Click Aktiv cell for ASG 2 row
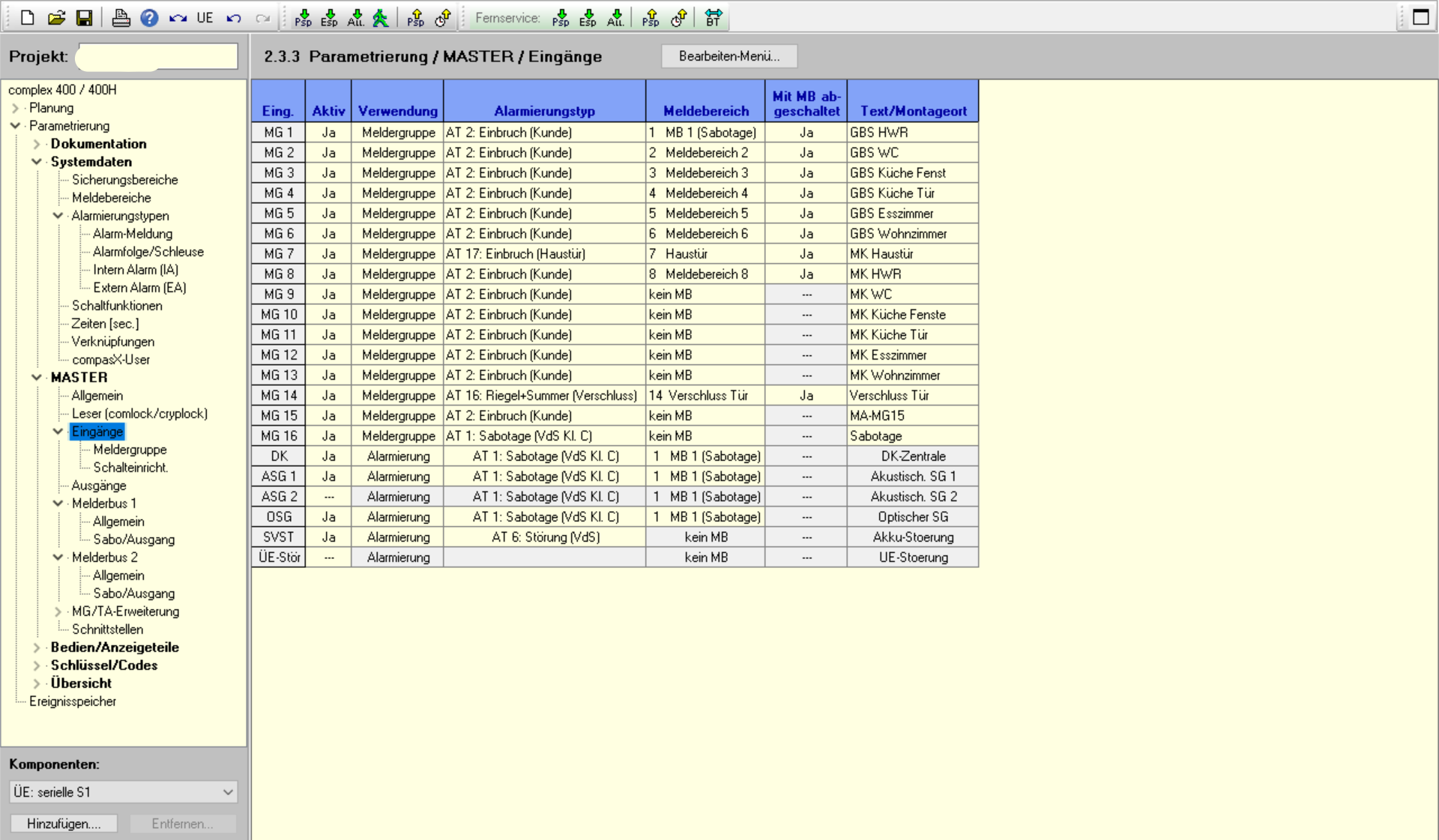 [328, 497]
